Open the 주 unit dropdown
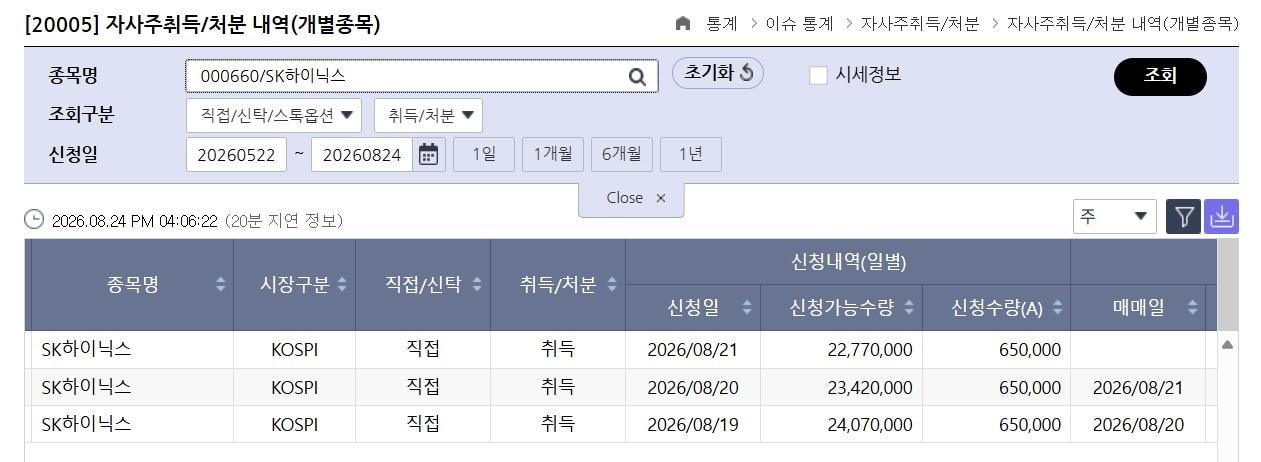This screenshot has width=1261, height=462. [1114, 217]
